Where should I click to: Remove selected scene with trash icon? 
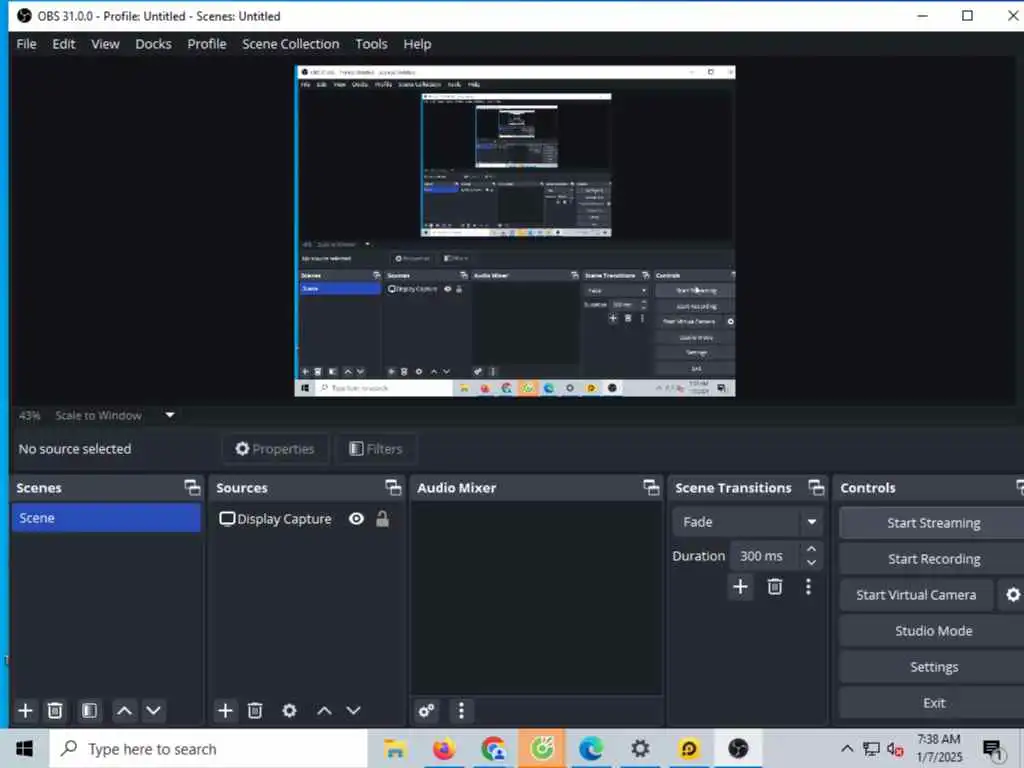(56, 711)
